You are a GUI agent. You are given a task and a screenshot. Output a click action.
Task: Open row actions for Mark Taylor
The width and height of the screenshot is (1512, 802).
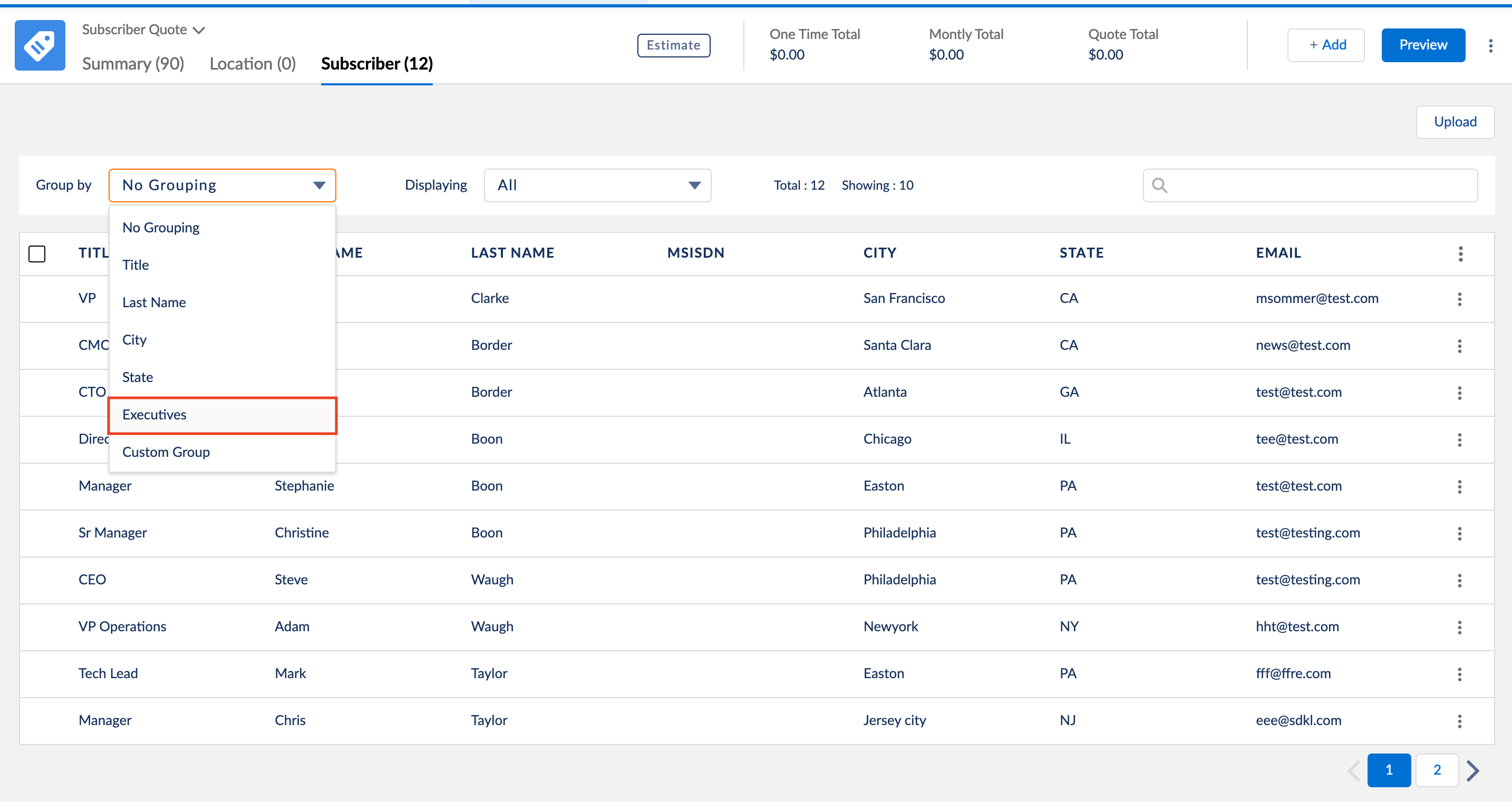point(1459,674)
